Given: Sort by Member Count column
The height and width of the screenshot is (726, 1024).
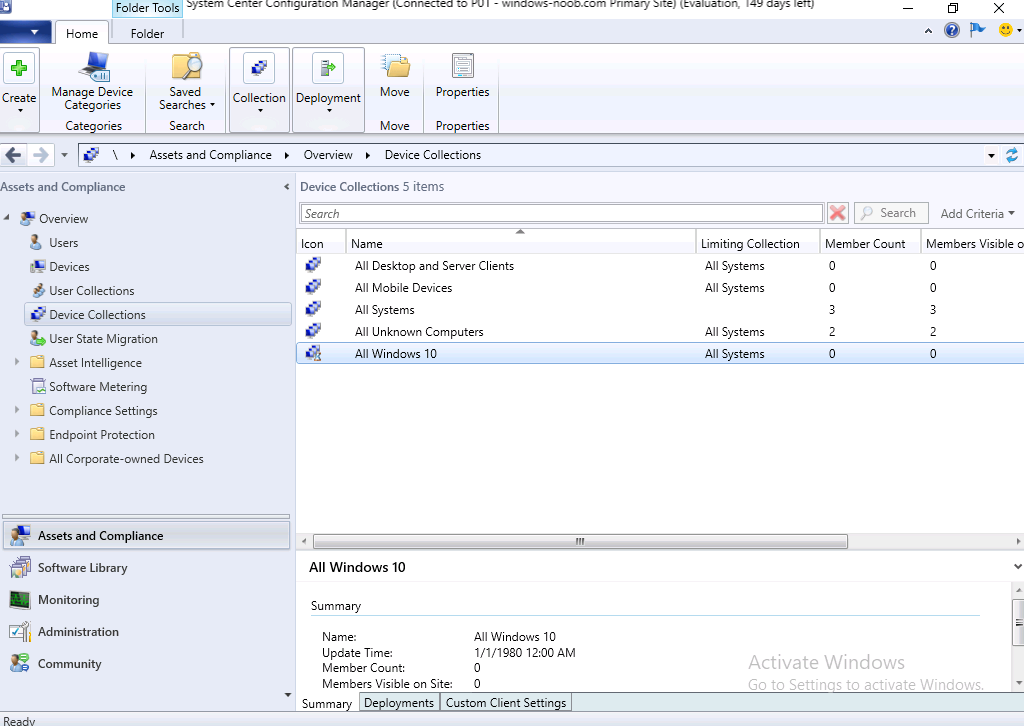Looking at the screenshot, I should pyautogui.click(x=870, y=243).
